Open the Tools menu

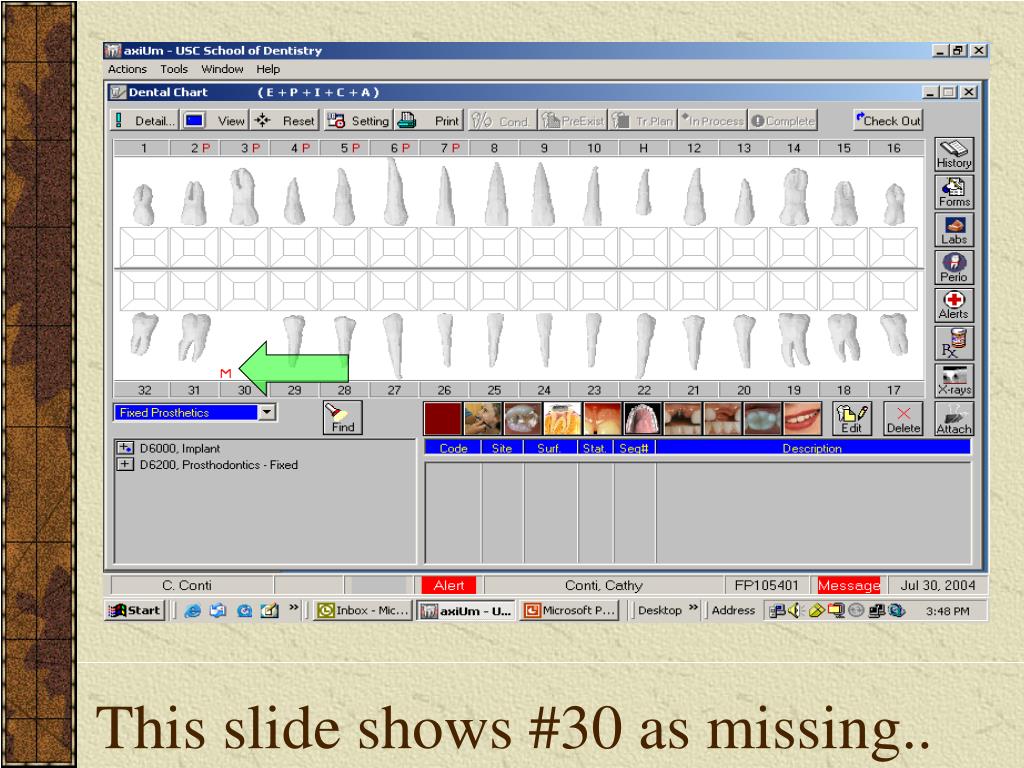[174, 69]
